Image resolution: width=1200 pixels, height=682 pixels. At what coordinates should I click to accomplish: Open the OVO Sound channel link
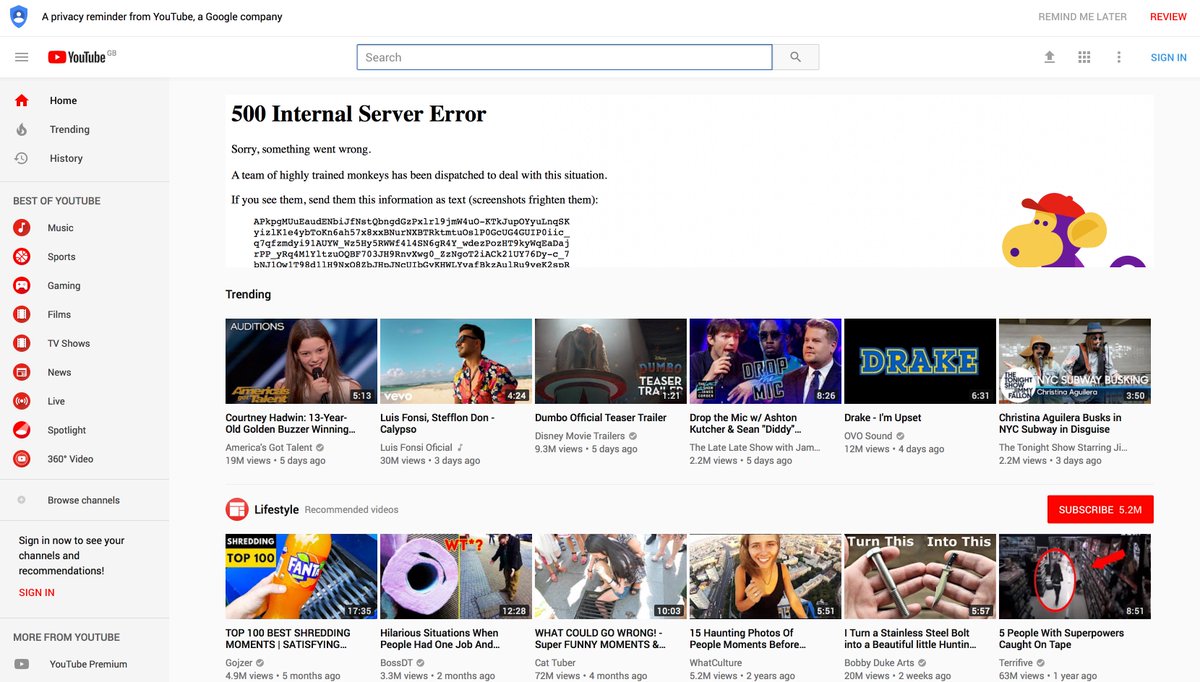coord(868,436)
